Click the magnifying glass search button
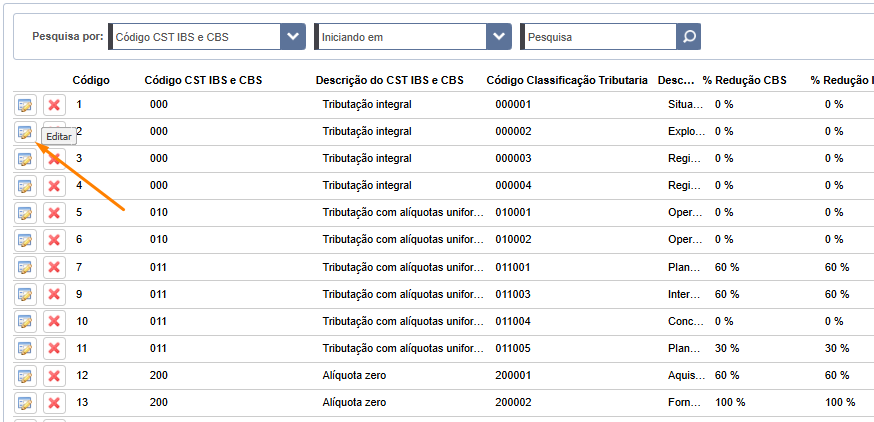Screen dimensions: 874x422 tap(689, 37)
